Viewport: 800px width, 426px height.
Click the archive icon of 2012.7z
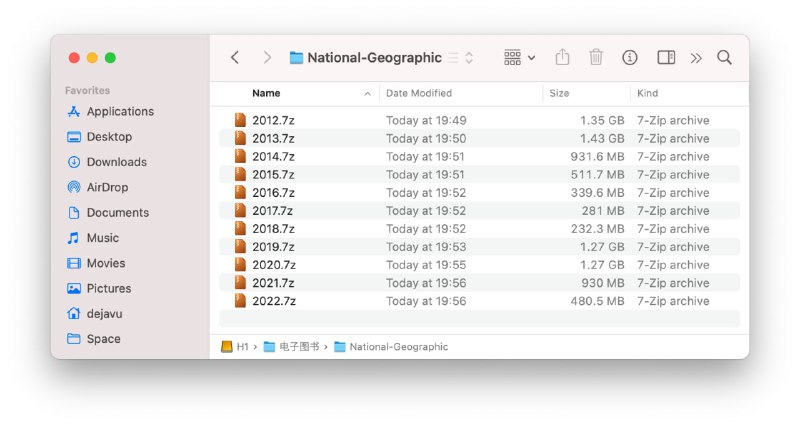(240, 120)
